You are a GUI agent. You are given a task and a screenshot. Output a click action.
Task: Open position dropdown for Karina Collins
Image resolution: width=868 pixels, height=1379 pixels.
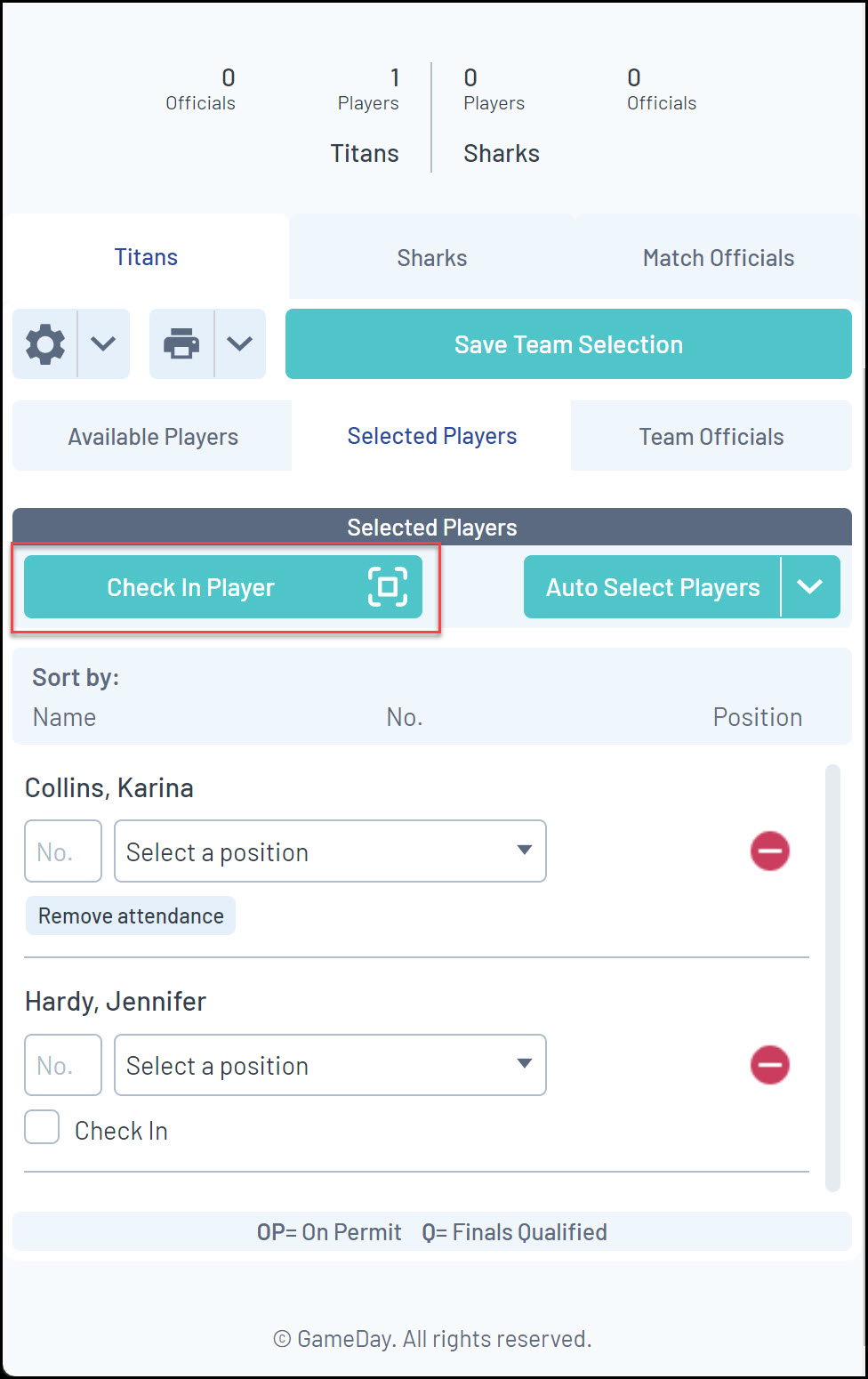[x=330, y=851]
